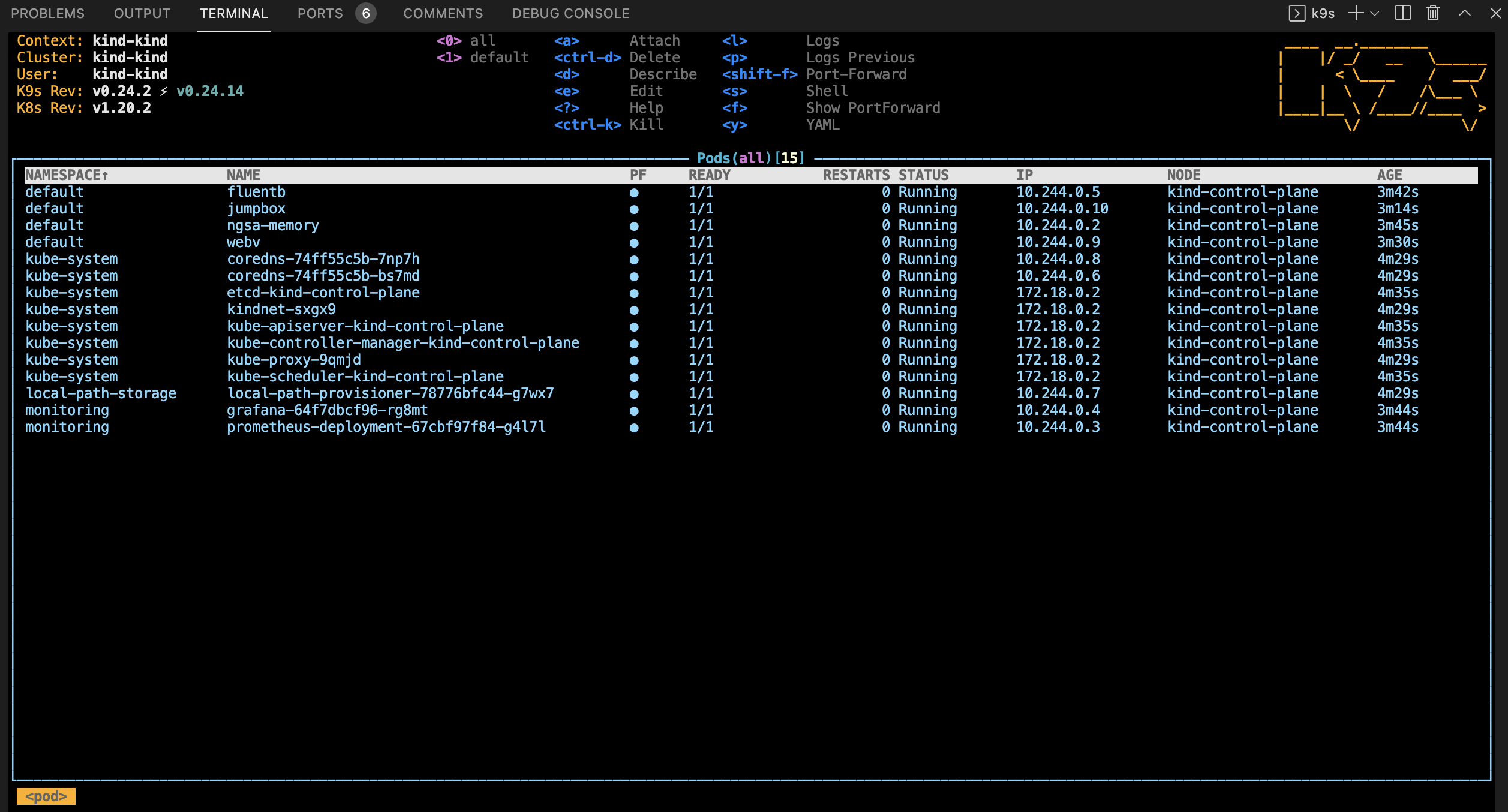
Task: Open the PORTS tab
Action: 320,13
